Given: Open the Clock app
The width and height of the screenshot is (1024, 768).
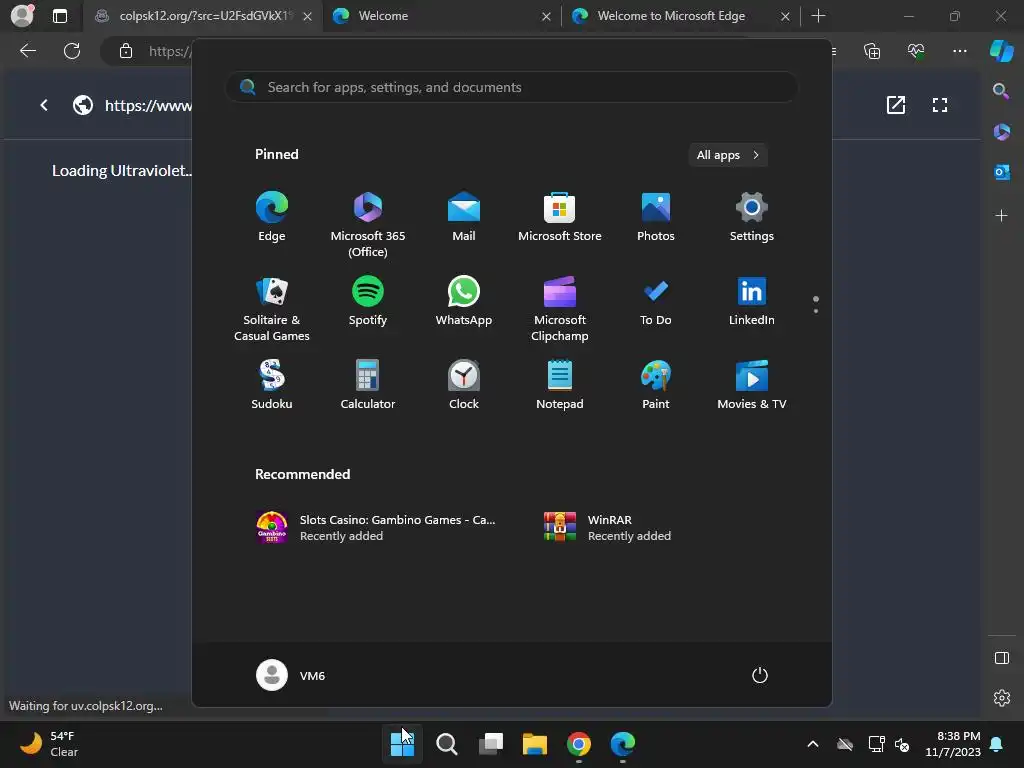Looking at the screenshot, I should pyautogui.click(x=464, y=385).
